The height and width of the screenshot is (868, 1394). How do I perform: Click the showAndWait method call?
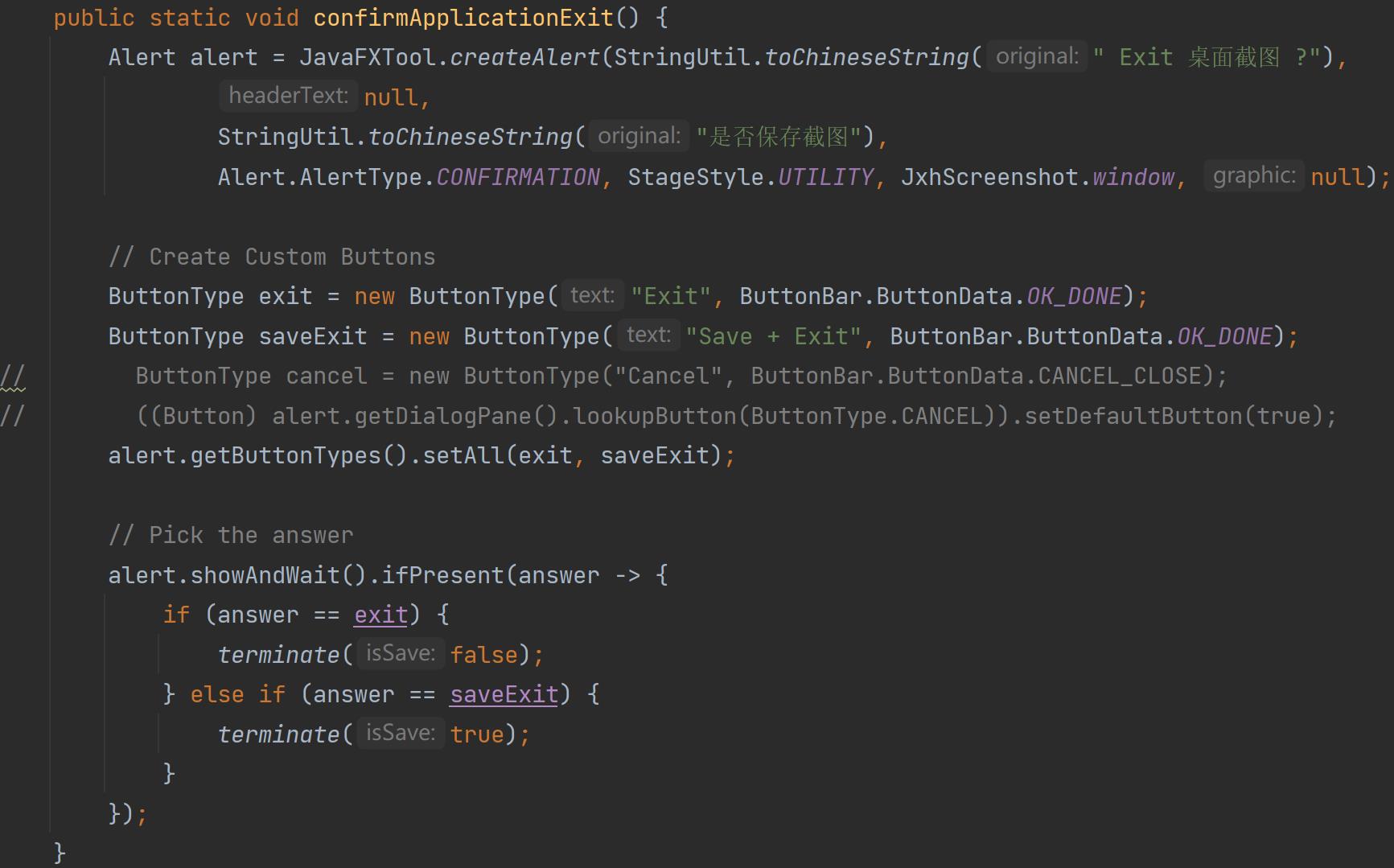click(x=265, y=575)
